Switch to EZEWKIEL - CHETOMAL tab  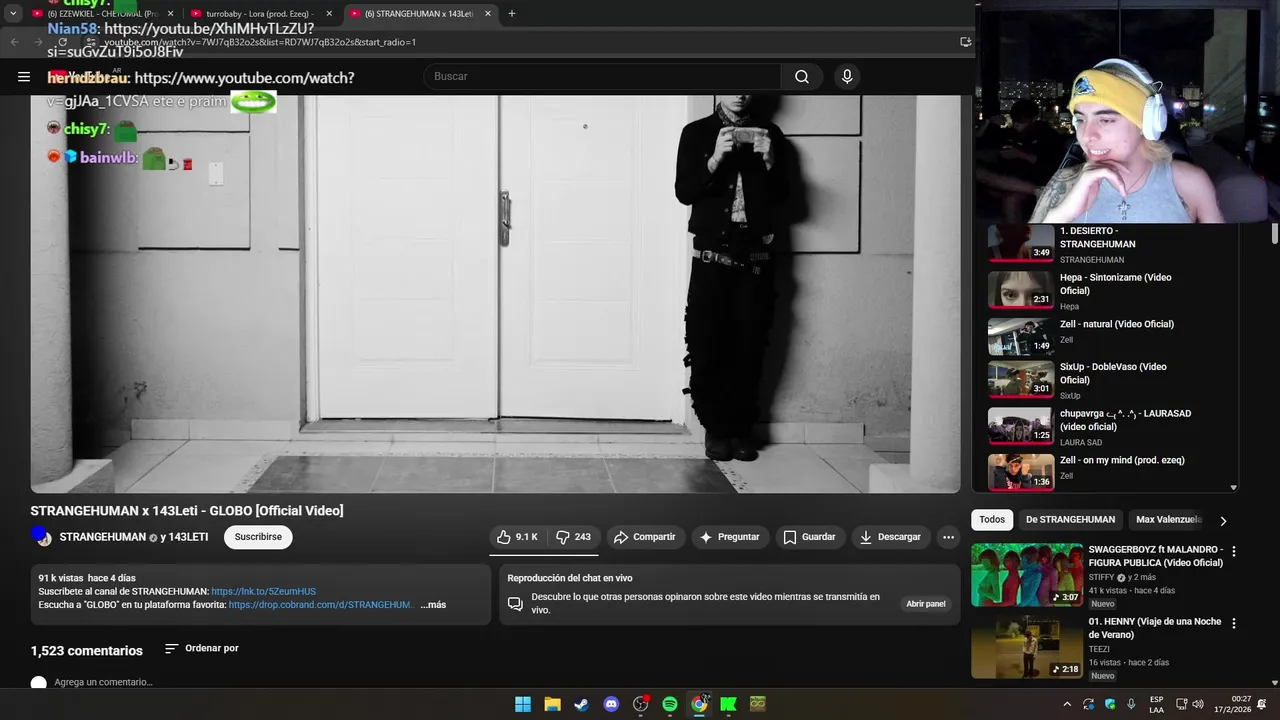(102, 14)
